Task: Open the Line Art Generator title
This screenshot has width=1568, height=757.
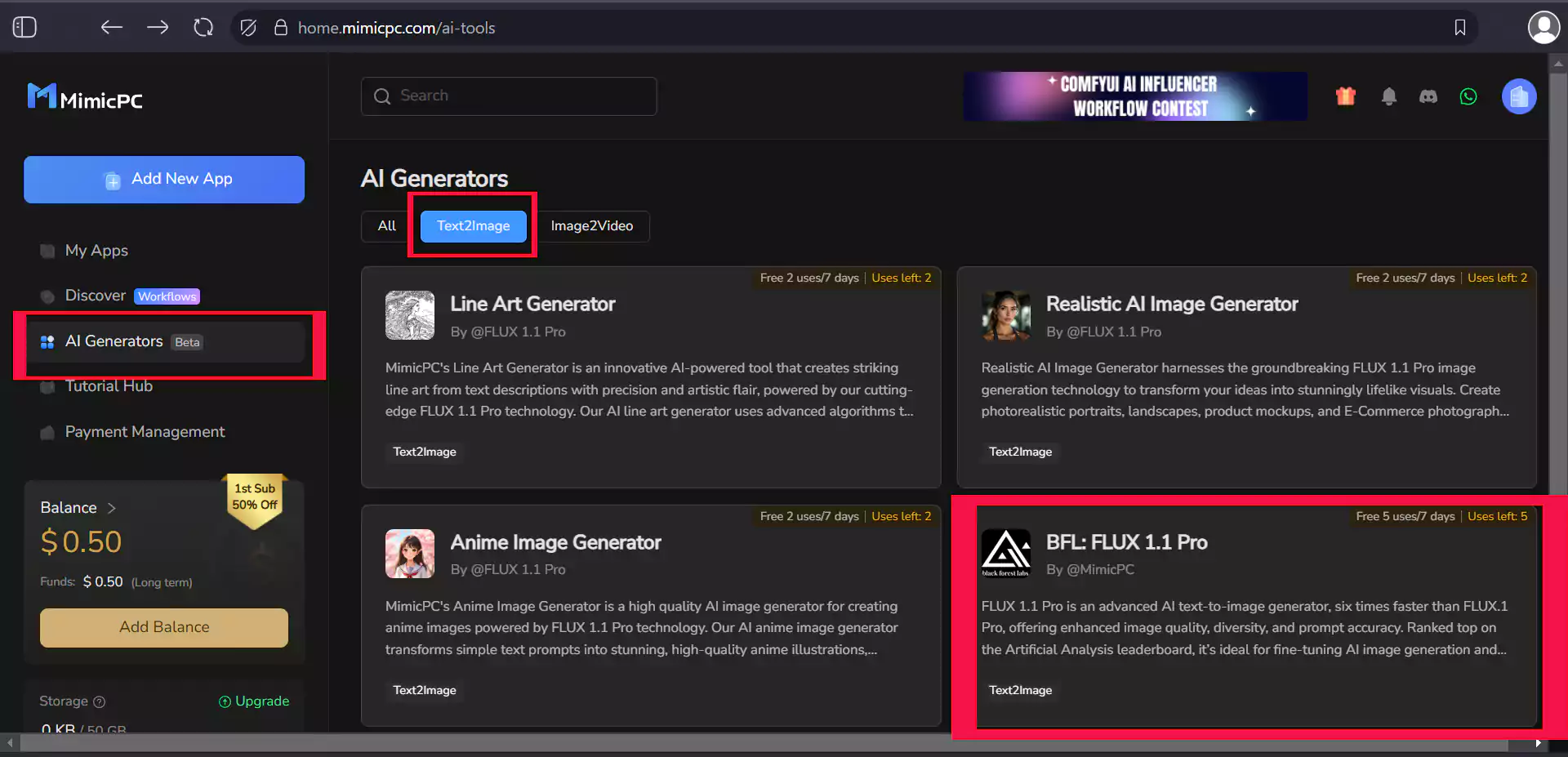Action: point(532,305)
